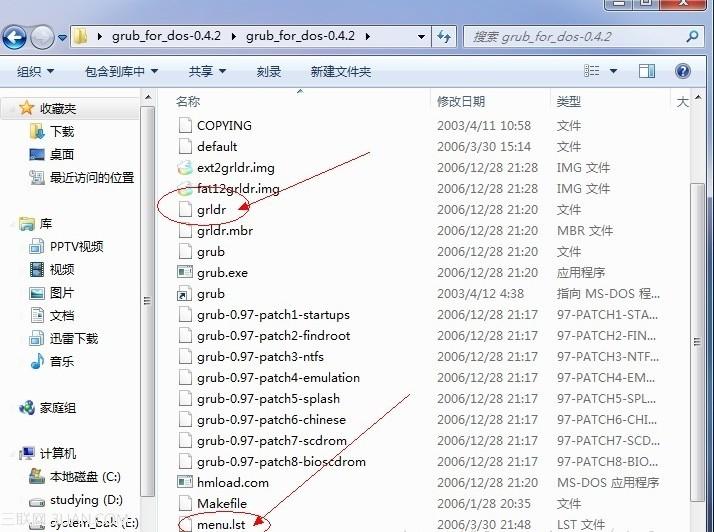Viewport: 714px width, 532px height.
Task: Click the folder icon in address bar
Action: pos(81,36)
